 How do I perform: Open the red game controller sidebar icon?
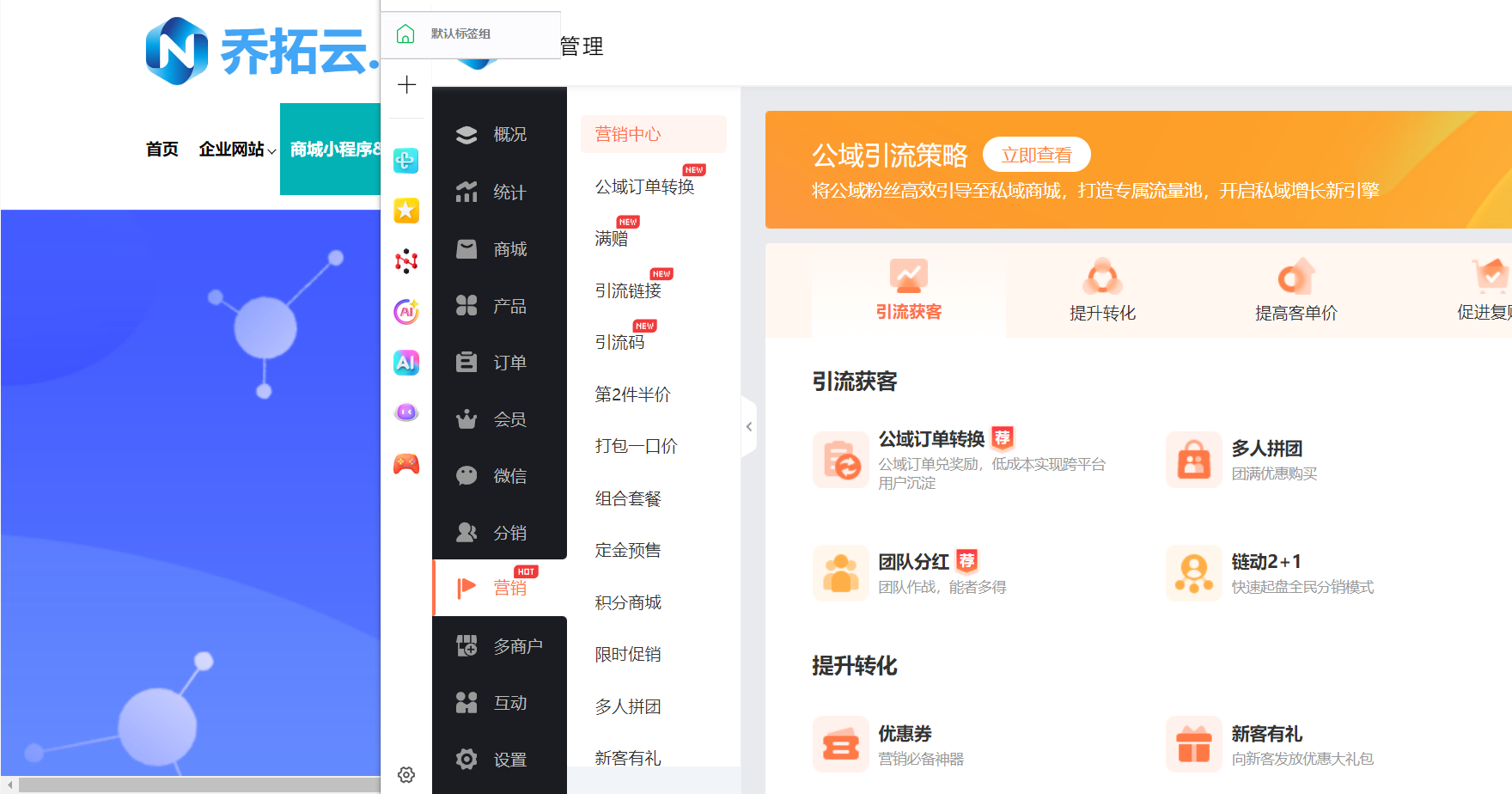point(406,464)
